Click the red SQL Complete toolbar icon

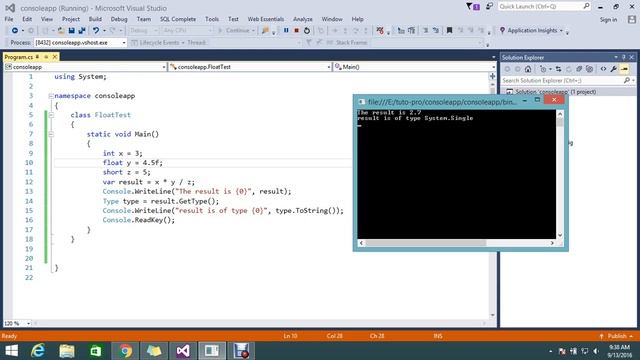[x=380, y=31]
